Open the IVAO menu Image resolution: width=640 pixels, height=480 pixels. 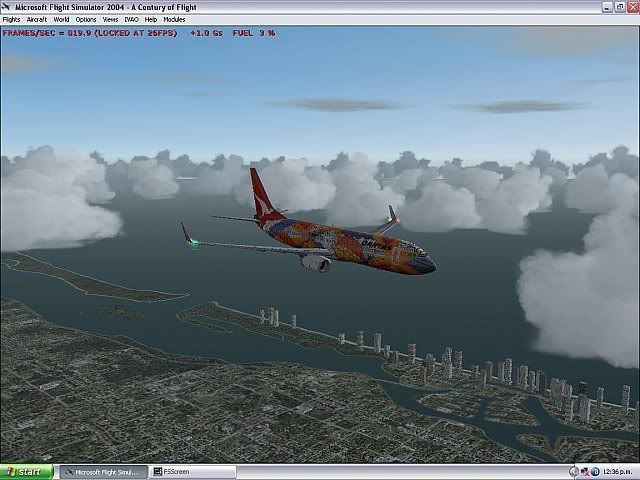pos(131,19)
